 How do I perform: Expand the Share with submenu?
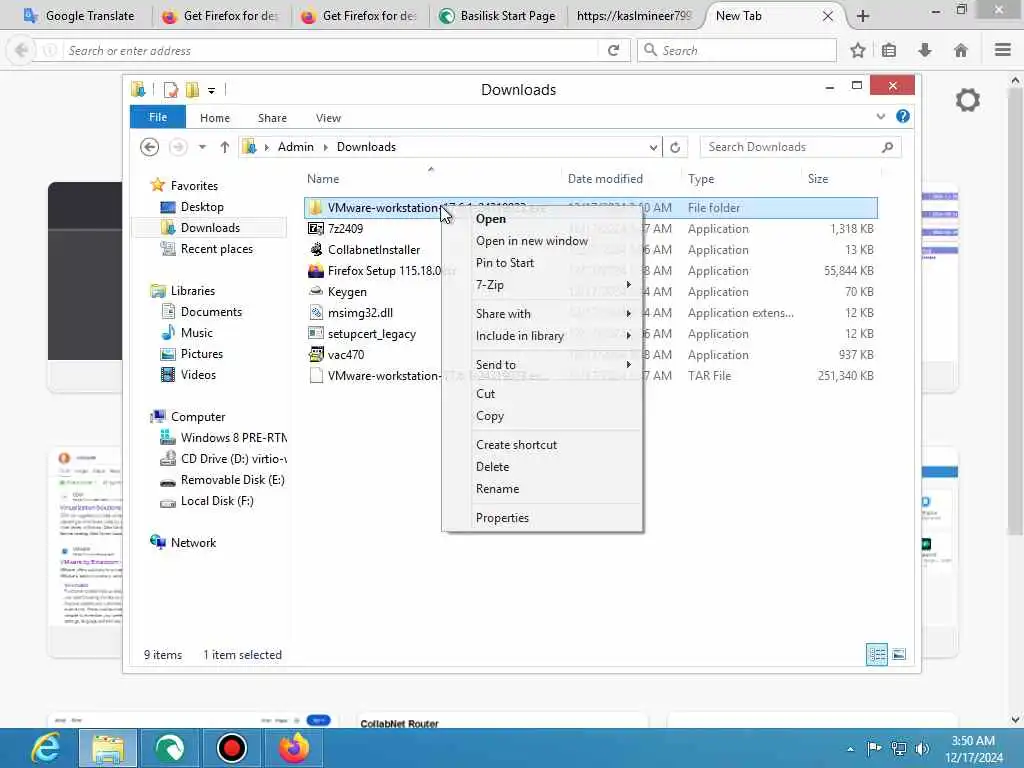coord(542,313)
